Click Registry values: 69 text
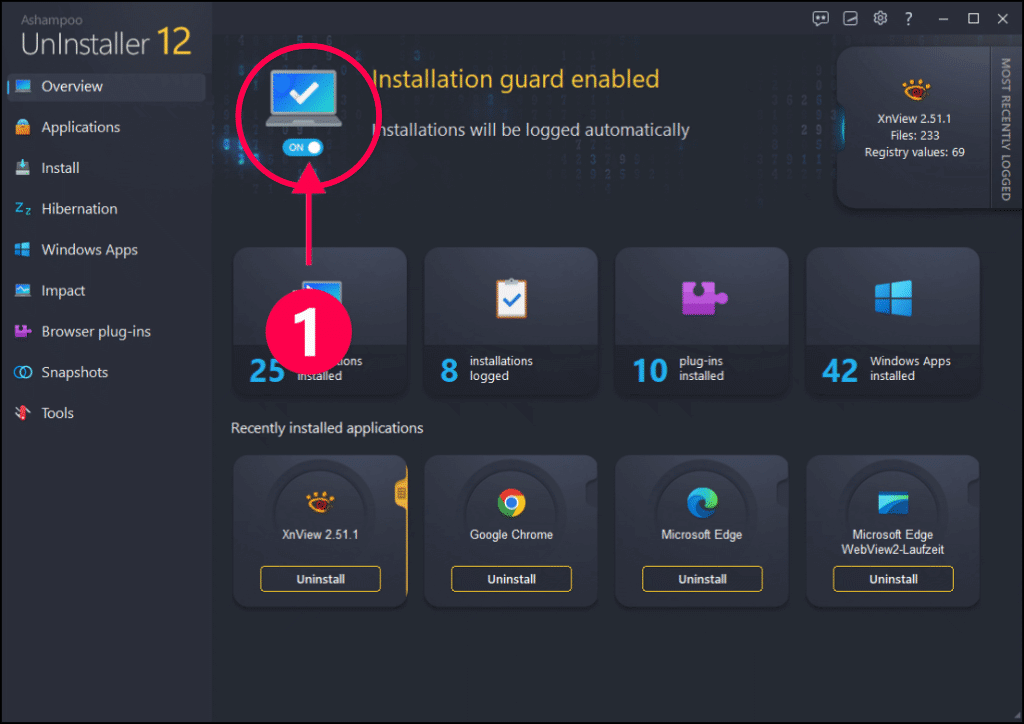 tap(914, 152)
